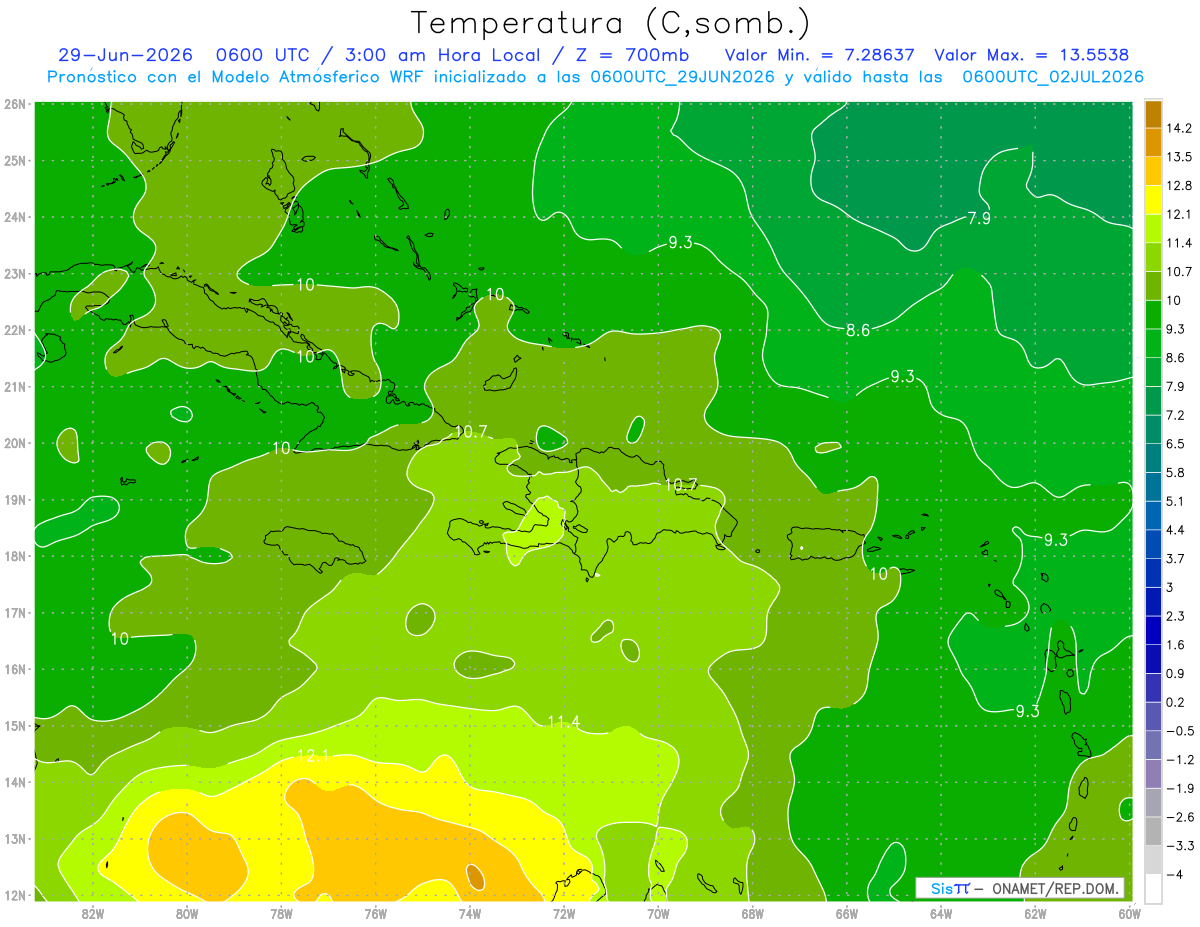Click the '8.6' contour label on the map
Screen dimensions: 1200x927
[x=858, y=330]
